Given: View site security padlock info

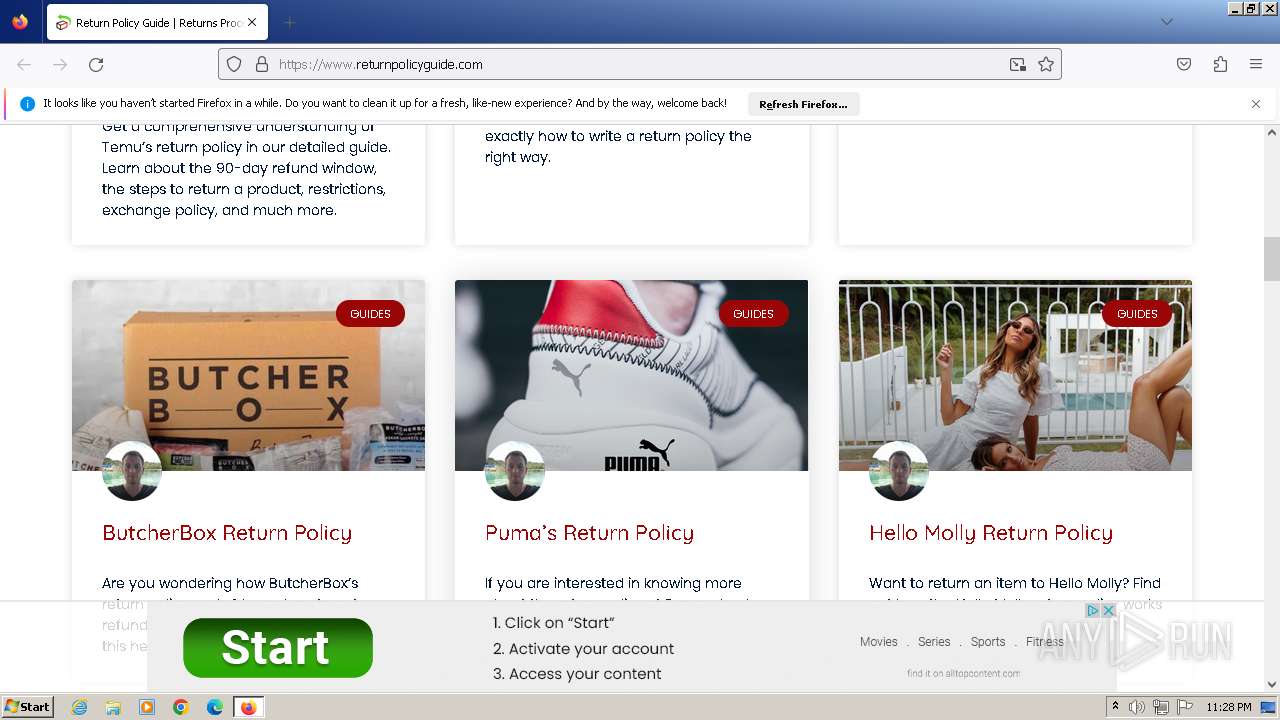Looking at the screenshot, I should point(262,64).
